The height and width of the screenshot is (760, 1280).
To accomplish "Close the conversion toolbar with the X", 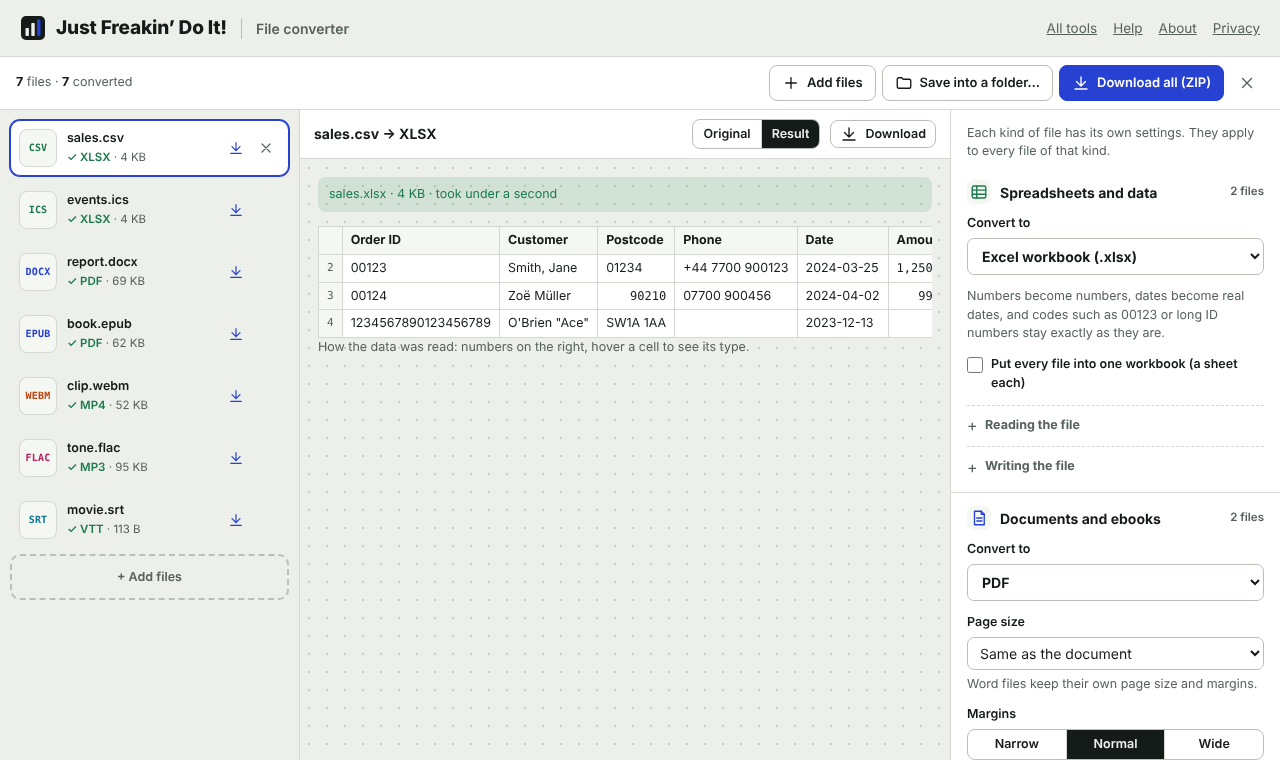I will pos(1247,83).
